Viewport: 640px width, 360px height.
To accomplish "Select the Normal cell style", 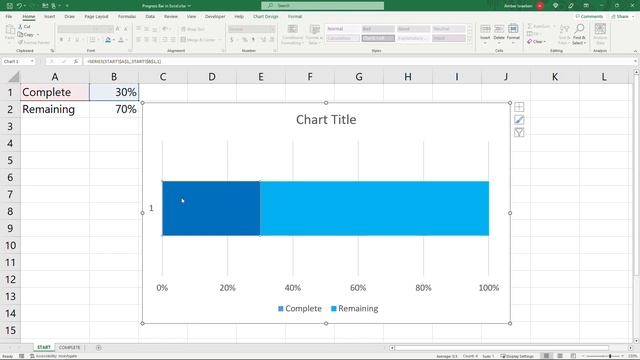I will click(x=342, y=29).
